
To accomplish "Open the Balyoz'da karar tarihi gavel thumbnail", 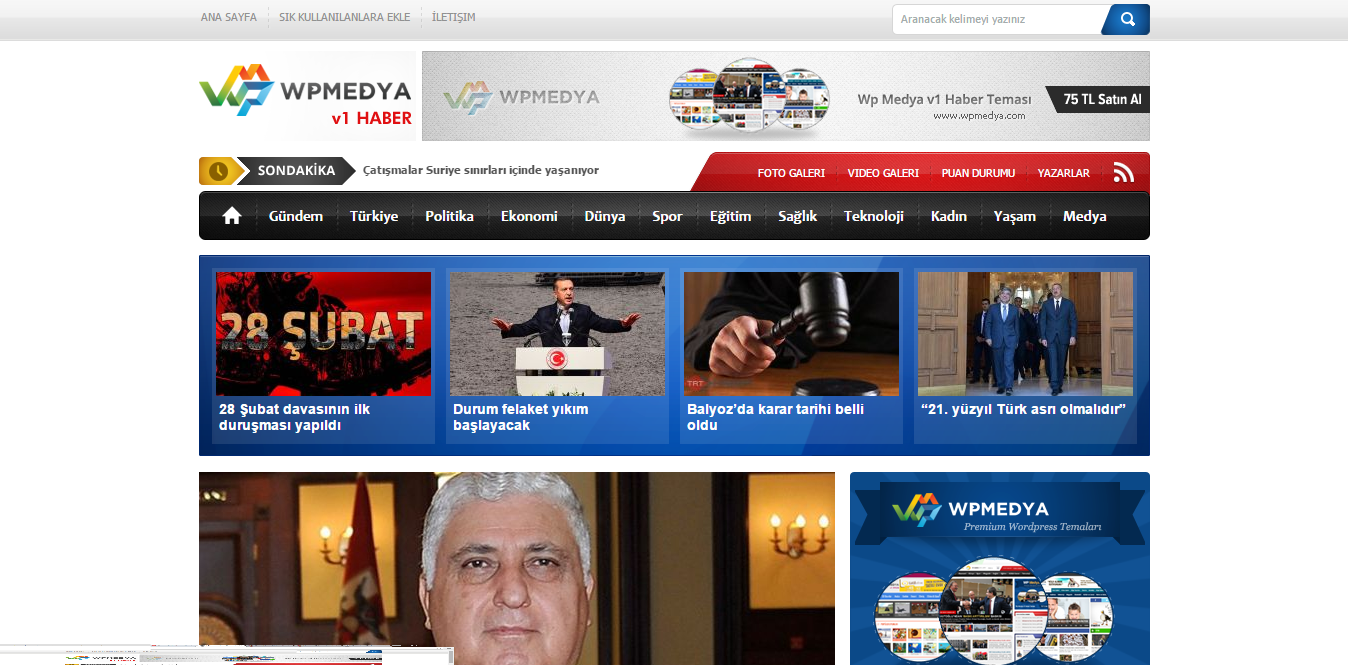I will 791,334.
